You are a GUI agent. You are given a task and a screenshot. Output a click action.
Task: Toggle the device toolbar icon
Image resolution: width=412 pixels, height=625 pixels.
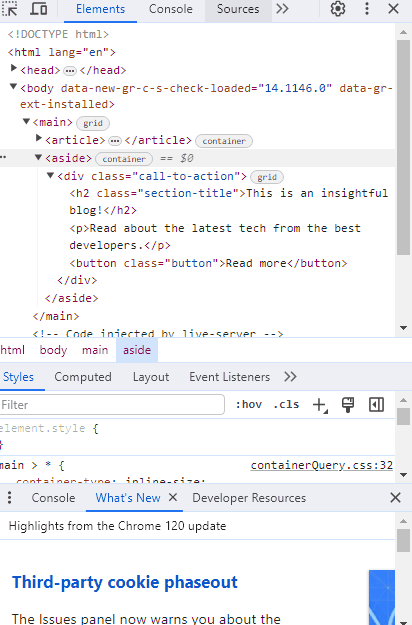pos(39,9)
